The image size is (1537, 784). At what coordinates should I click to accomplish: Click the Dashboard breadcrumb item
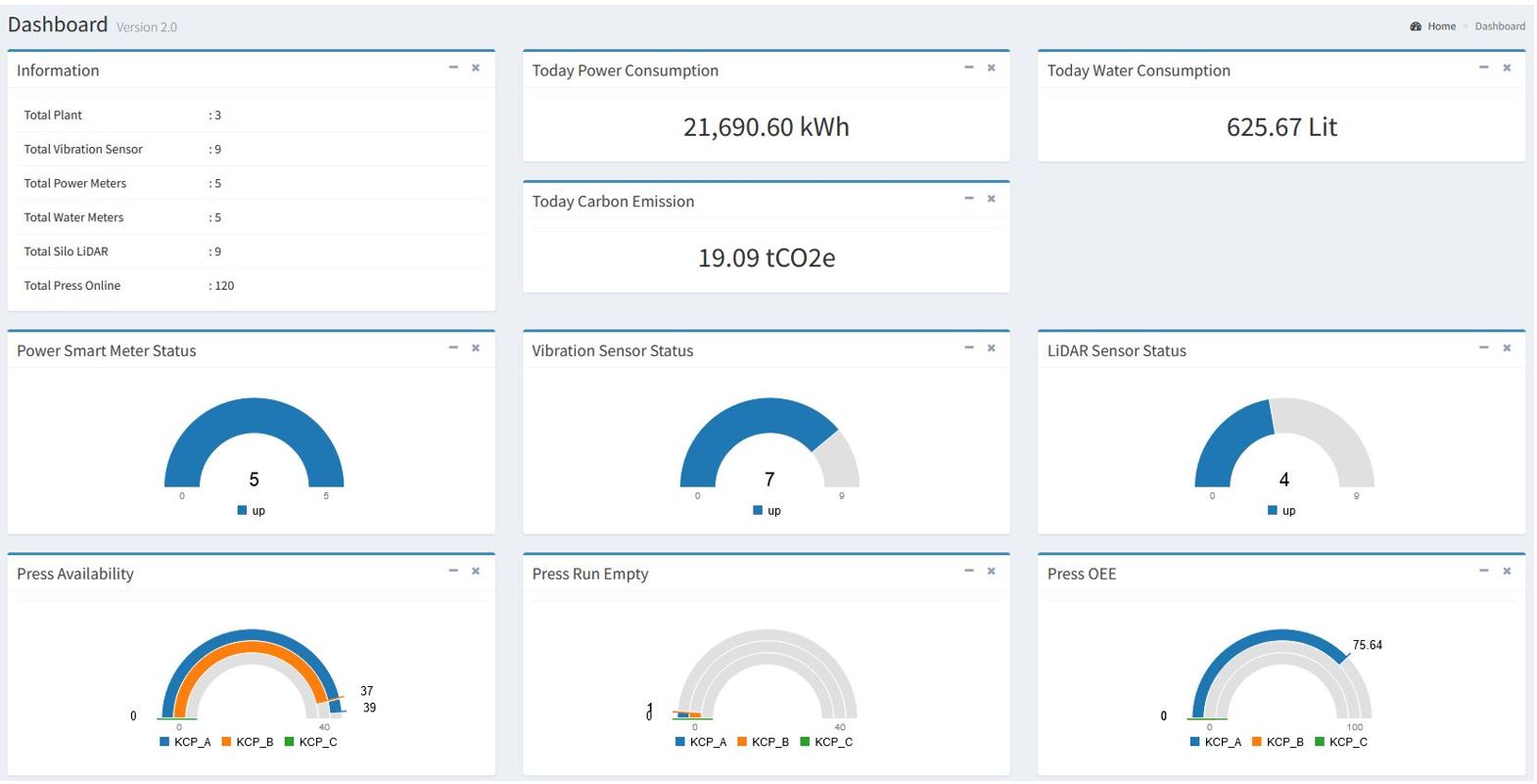click(x=1500, y=26)
